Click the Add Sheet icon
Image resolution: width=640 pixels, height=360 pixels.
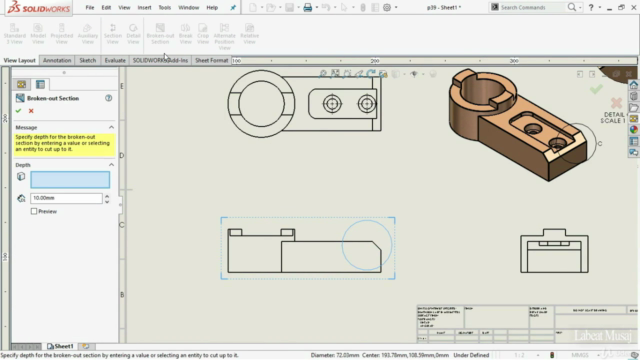pyautogui.click(x=86, y=346)
